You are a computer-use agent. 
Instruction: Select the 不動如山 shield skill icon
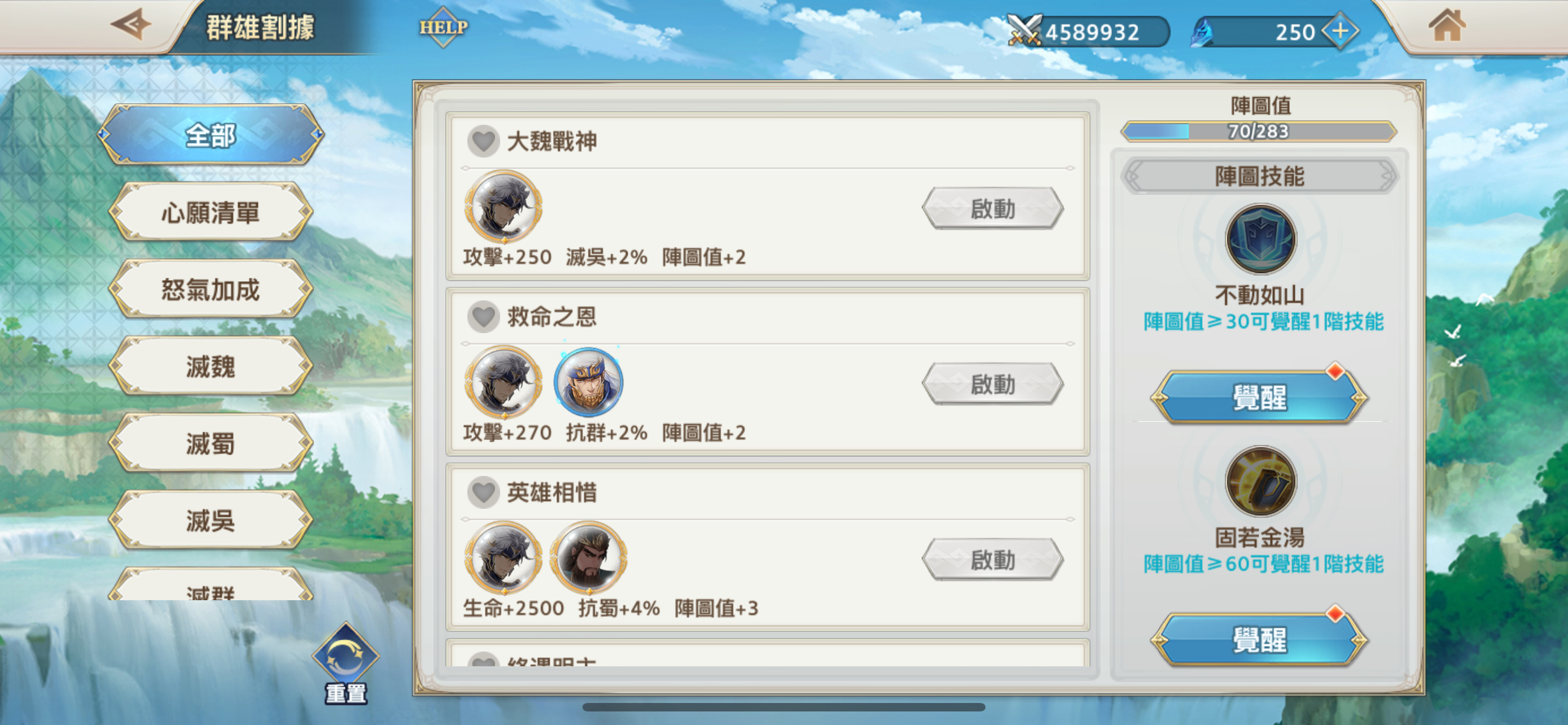coord(1260,239)
